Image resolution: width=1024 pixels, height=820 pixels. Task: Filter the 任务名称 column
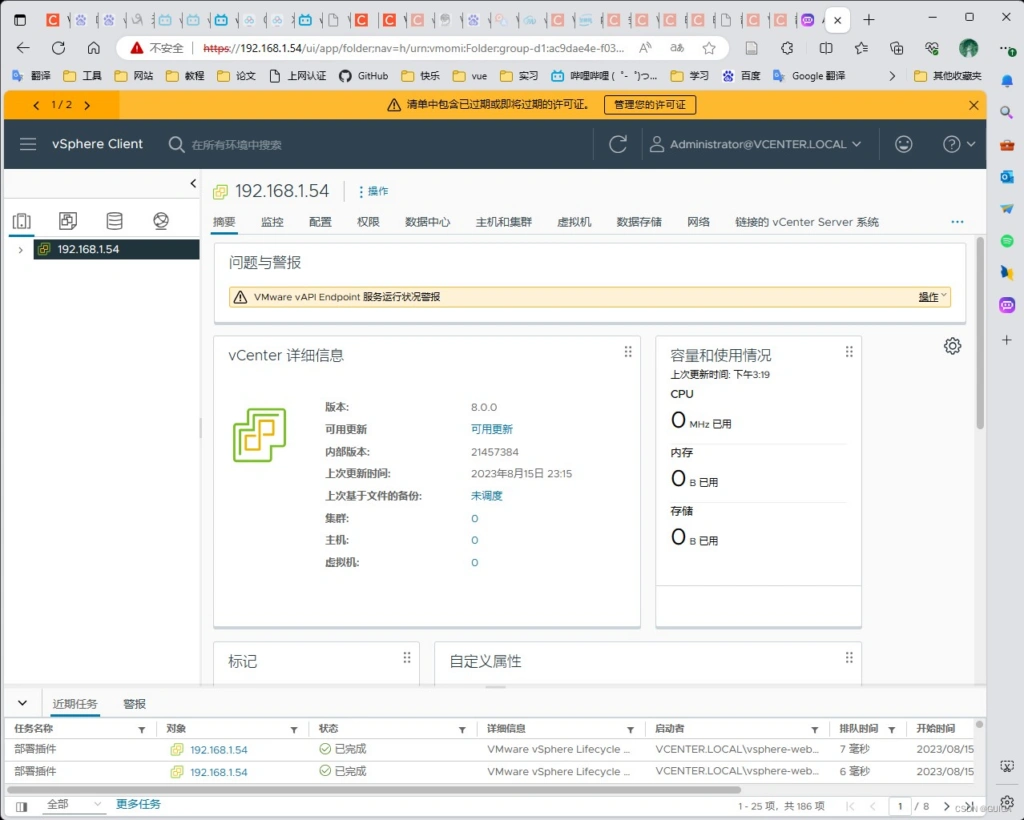pyautogui.click(x=142, y=730)
